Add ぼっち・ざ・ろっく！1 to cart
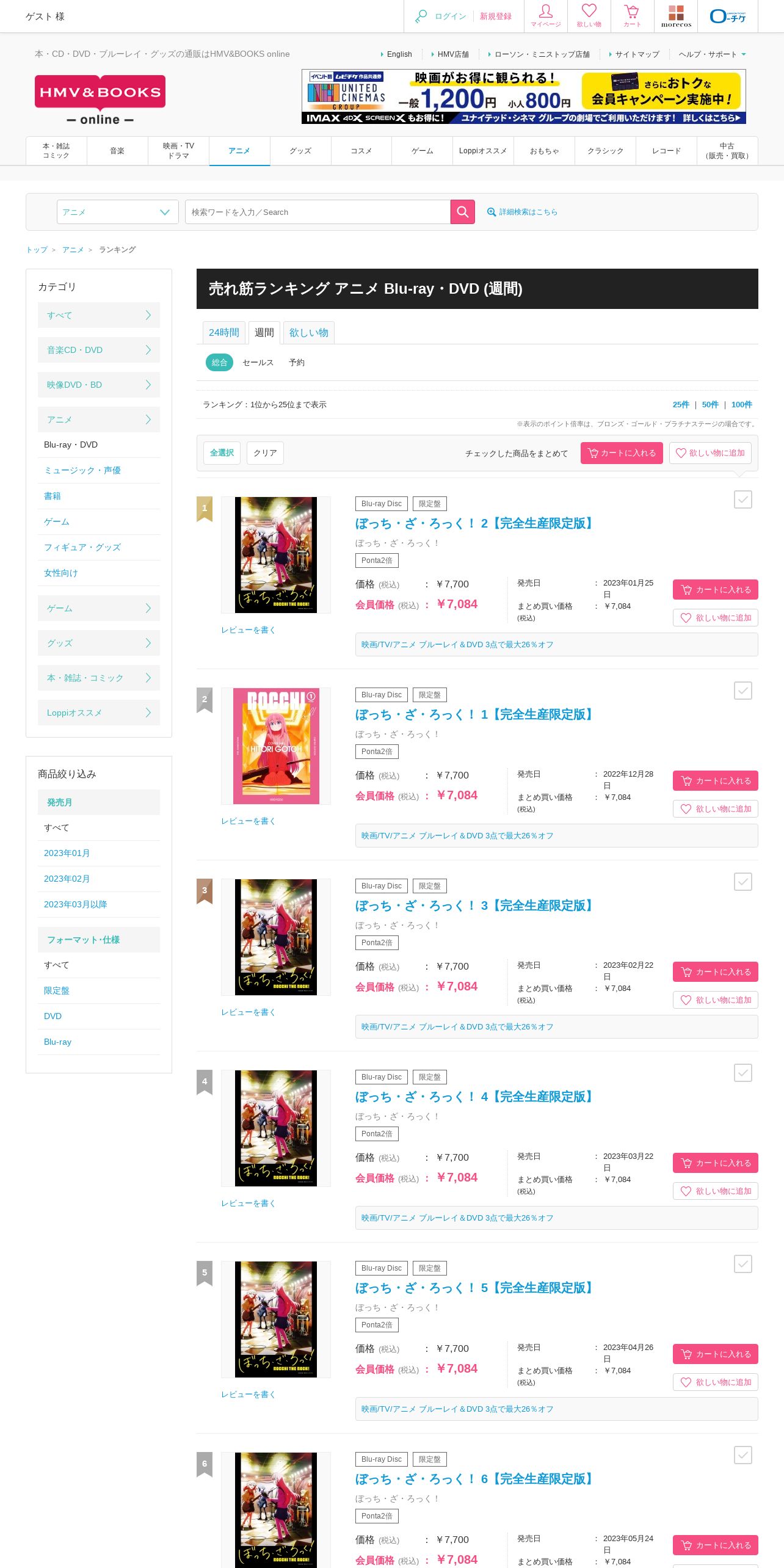This screenshot has height=1568, width=784. (716, 781)
